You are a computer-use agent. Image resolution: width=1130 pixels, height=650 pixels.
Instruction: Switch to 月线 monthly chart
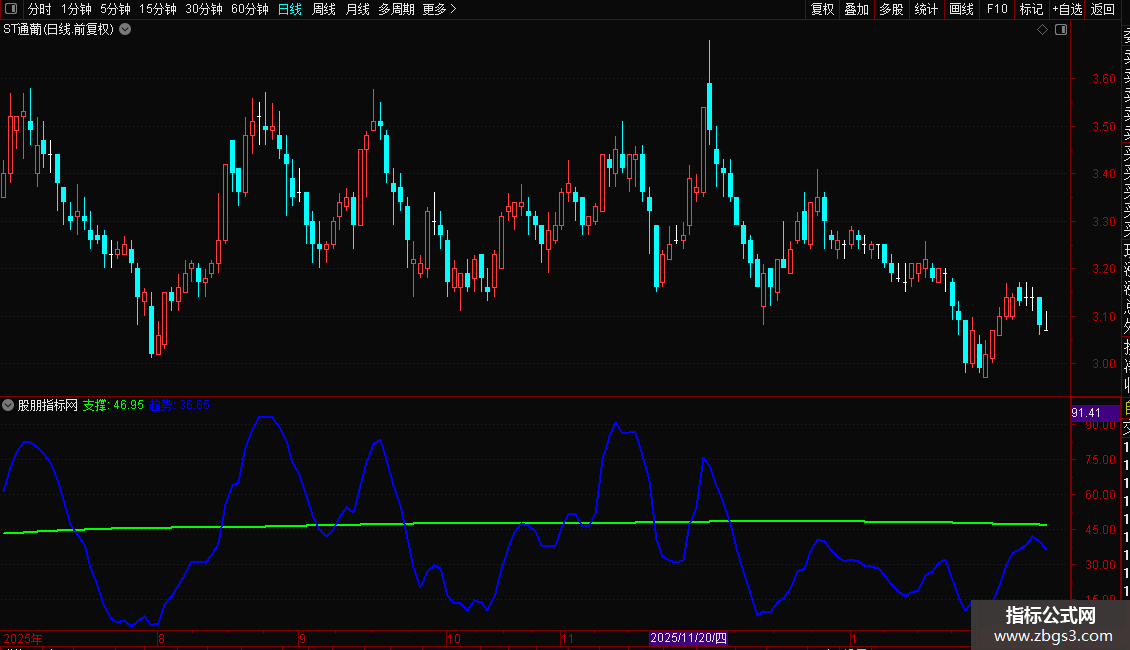pos(357,9)
